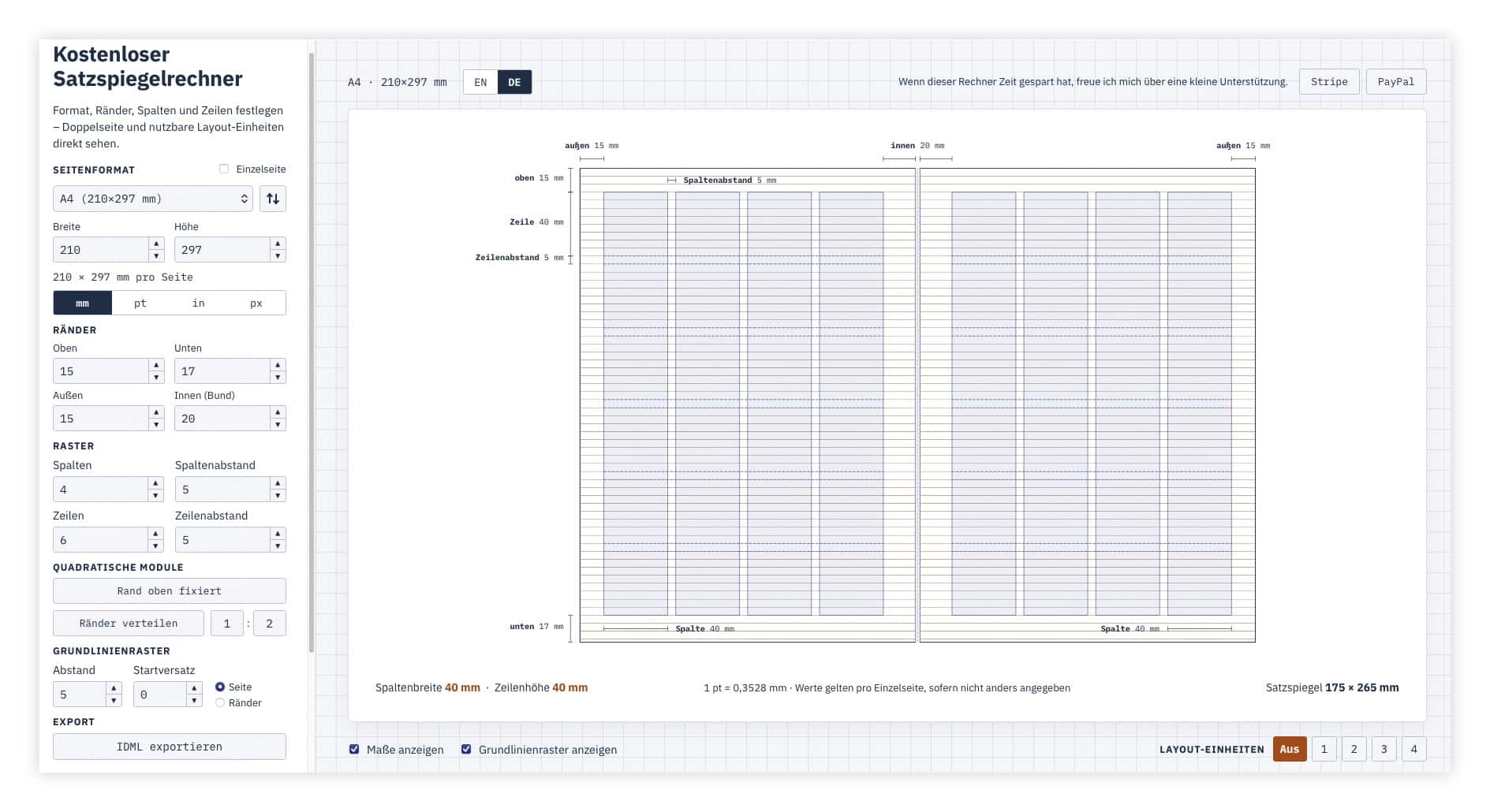
Task: Increase Startversatz with up arrow
Action: 194,688
